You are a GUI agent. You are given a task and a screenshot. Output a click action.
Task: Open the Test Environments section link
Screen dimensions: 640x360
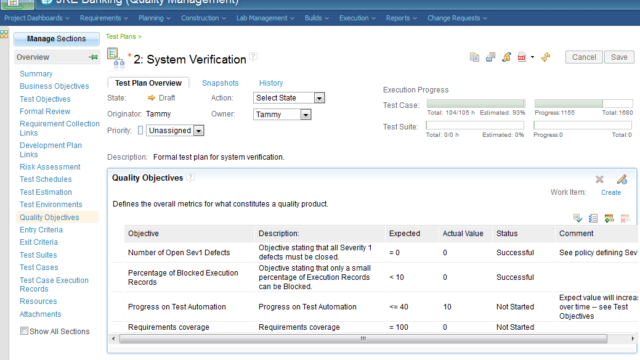coord(51,204)
